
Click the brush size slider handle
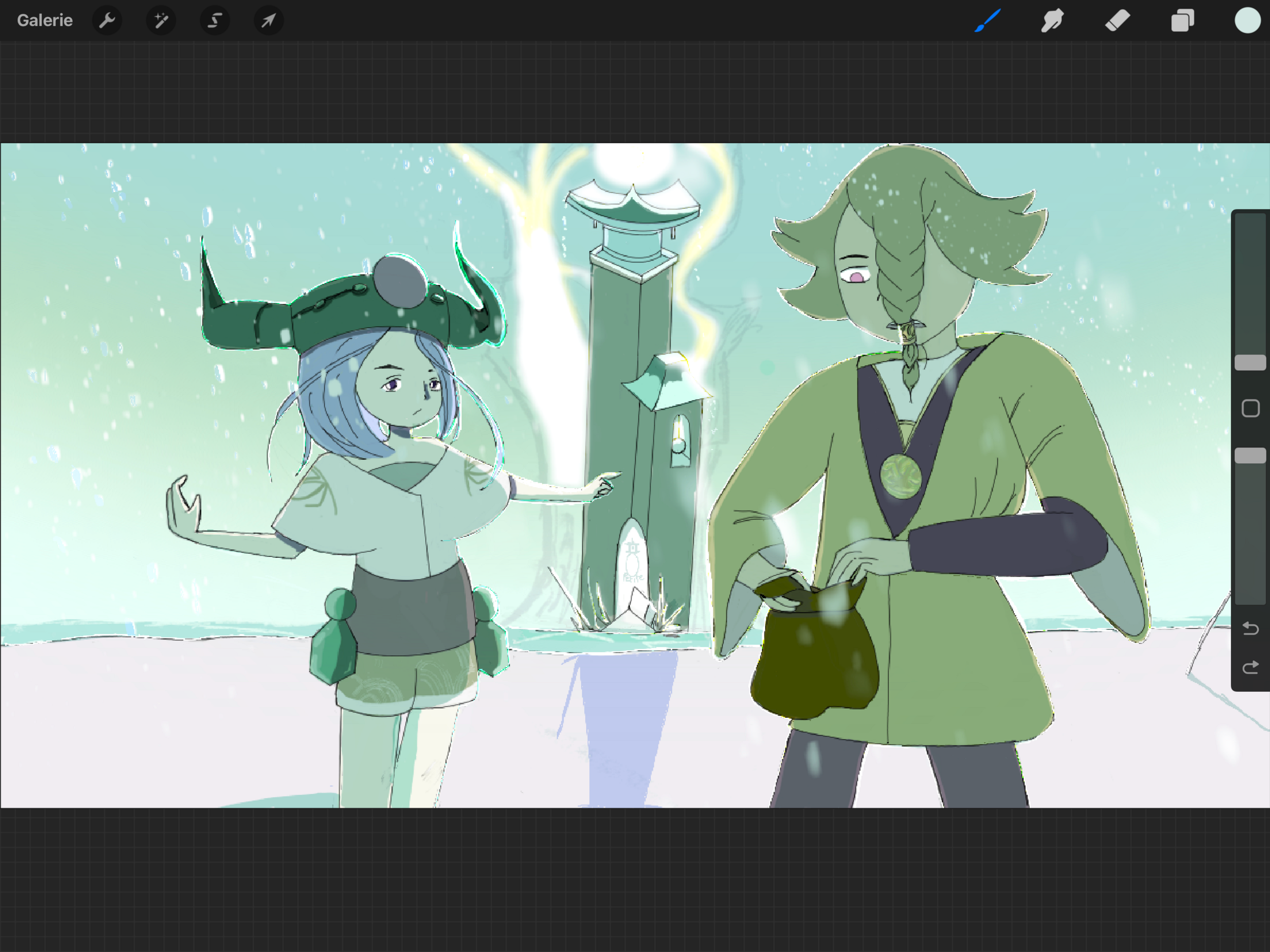(1250, 362)
